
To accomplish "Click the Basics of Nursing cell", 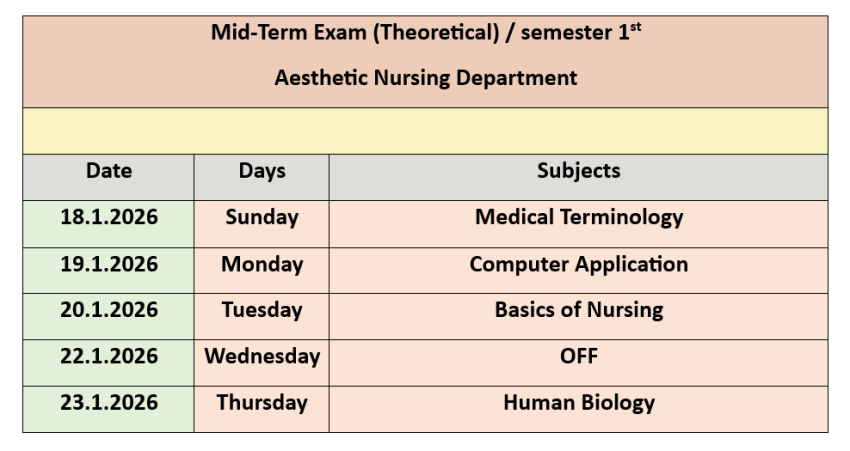I will click(x=578, y=310).
